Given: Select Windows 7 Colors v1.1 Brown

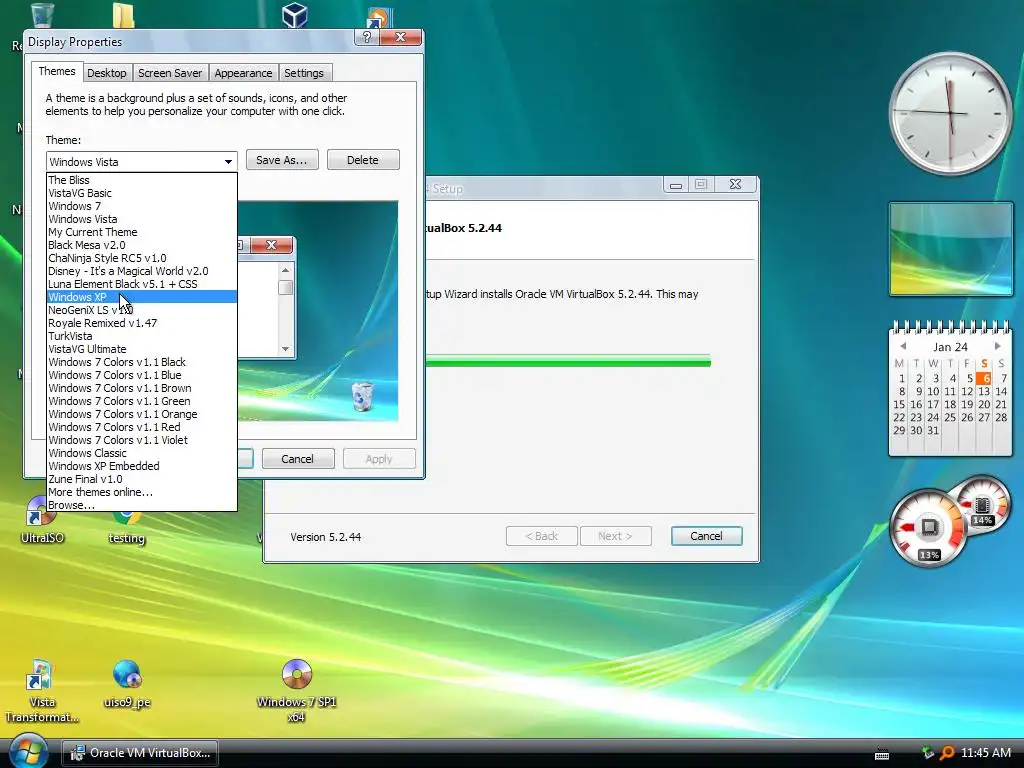Looking at the screenshot, I should point(142,388).
